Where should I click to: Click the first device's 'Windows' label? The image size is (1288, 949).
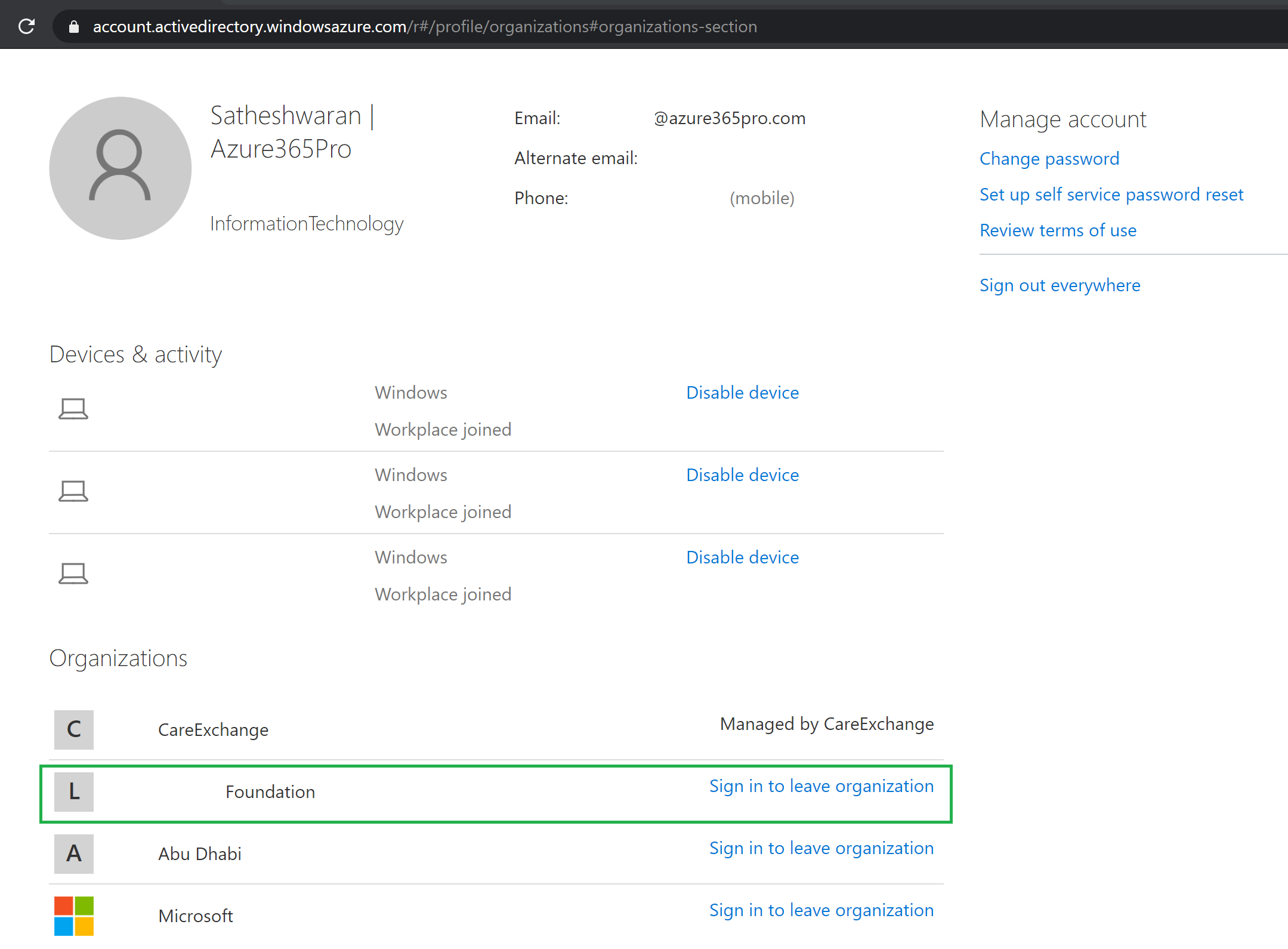click(x=411, y=393)
